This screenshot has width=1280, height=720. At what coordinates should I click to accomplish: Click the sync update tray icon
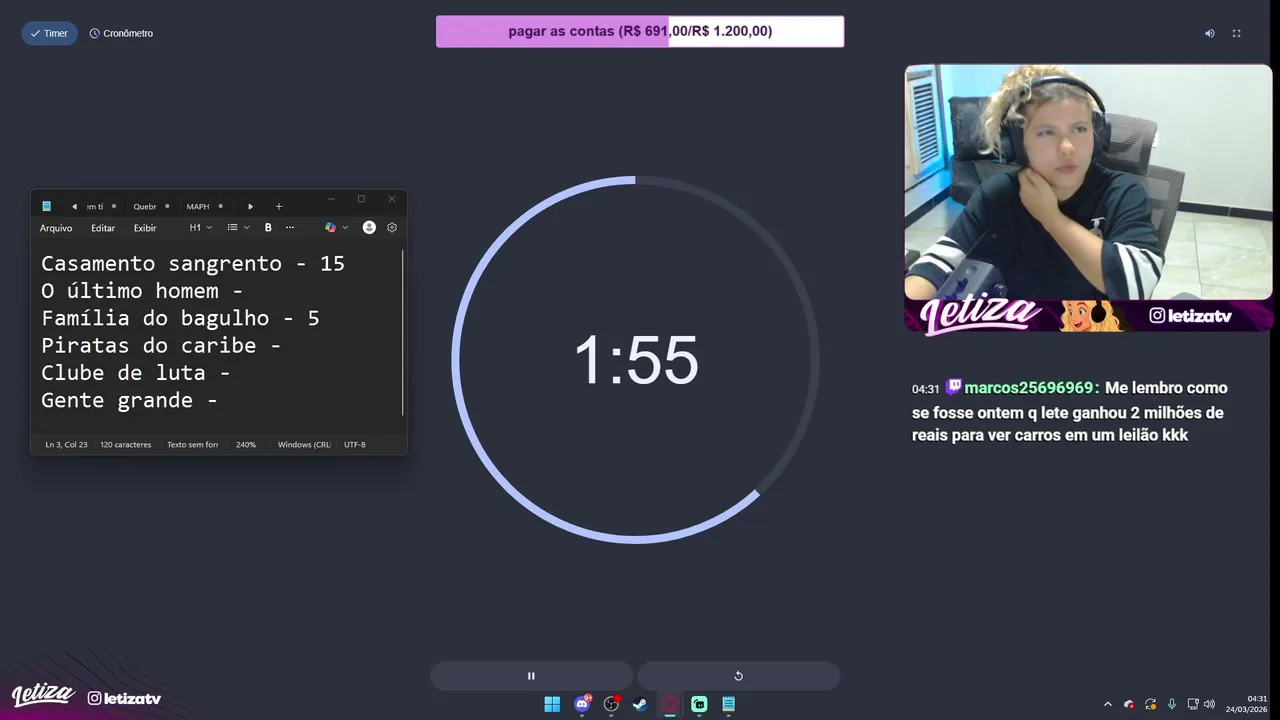[x=1151, y=704]
